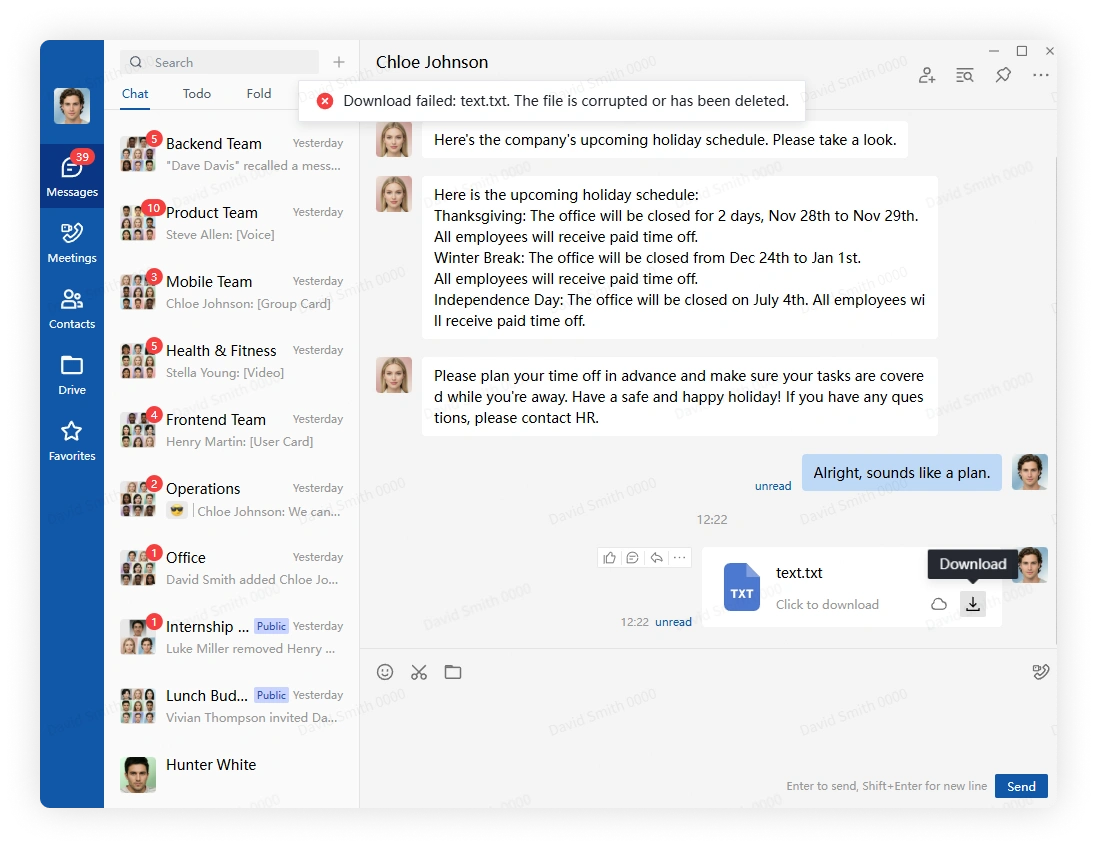The image size is (1097, 848).
Task: Click the Search input field
Action: [x=220, y=62]
